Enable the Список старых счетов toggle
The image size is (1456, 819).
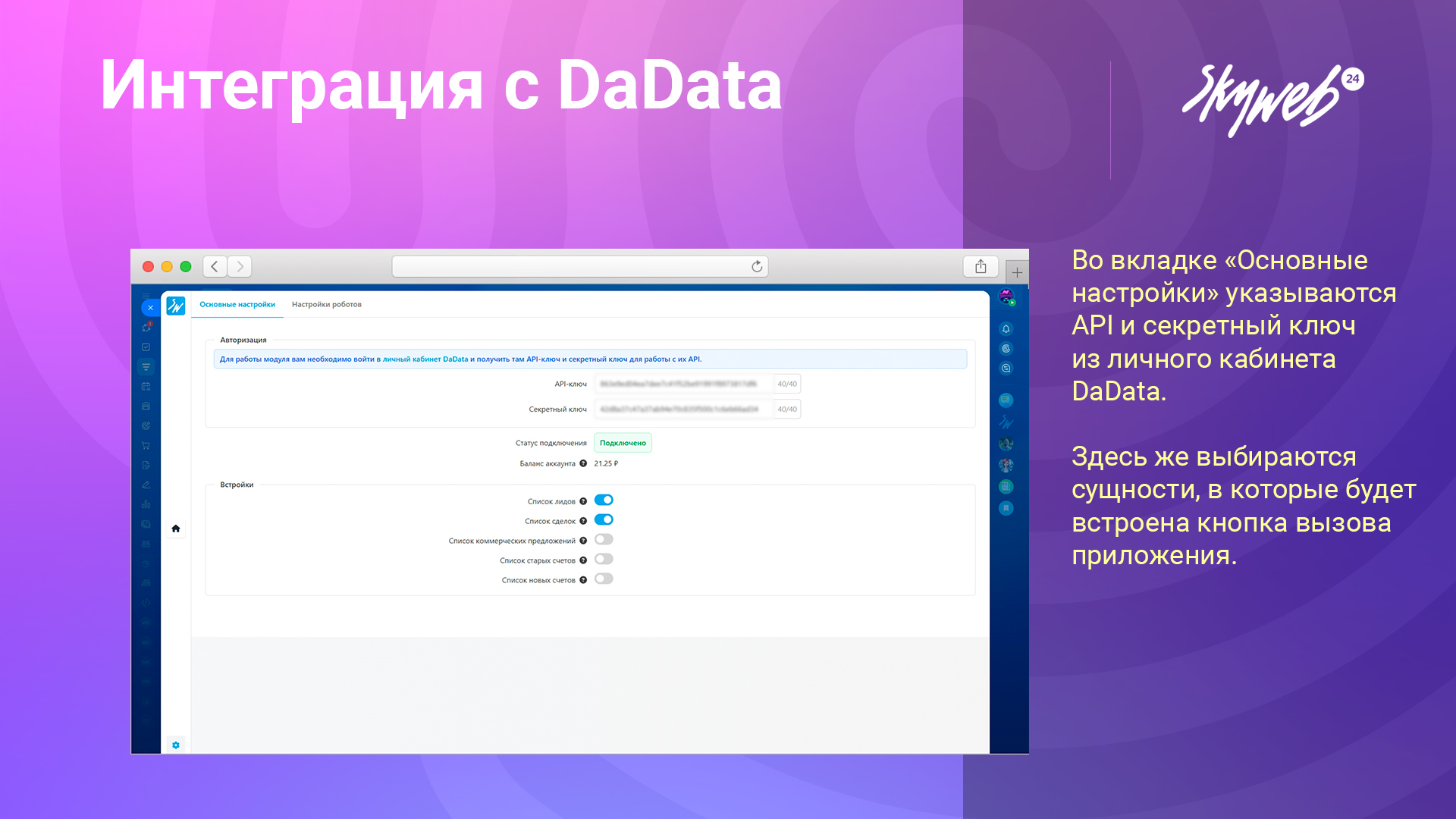(x=604, y=560)
